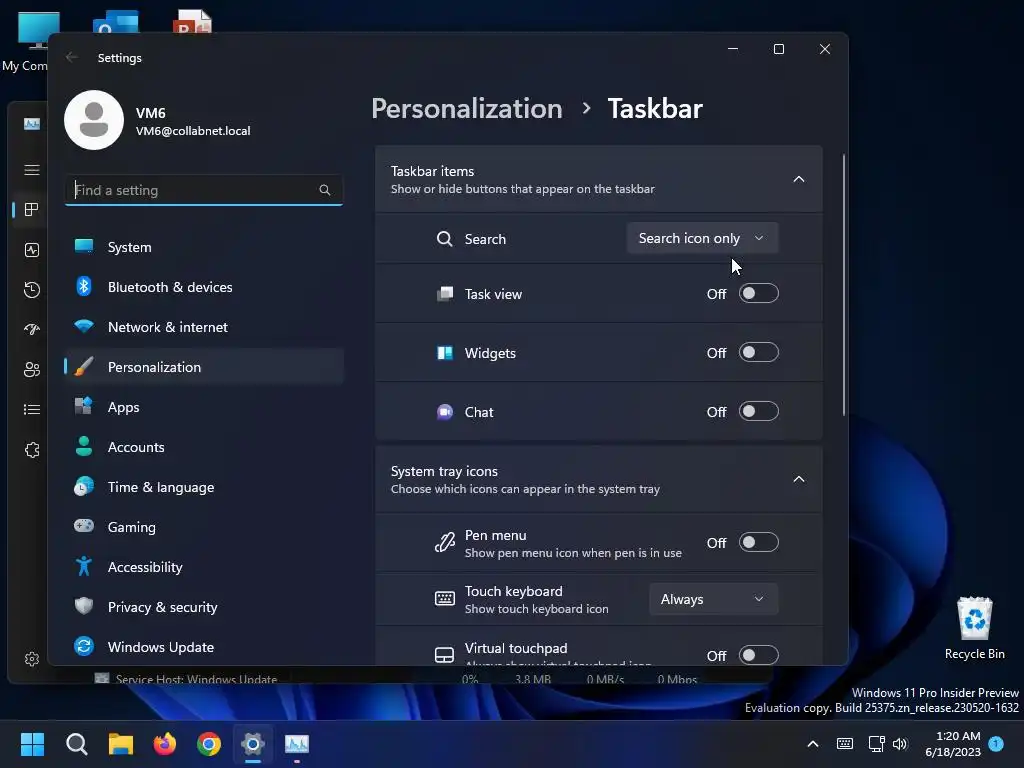Screen dimensions: 1024x768
Task: Click Personalization breadcrumb link
Action: [466, 108]
